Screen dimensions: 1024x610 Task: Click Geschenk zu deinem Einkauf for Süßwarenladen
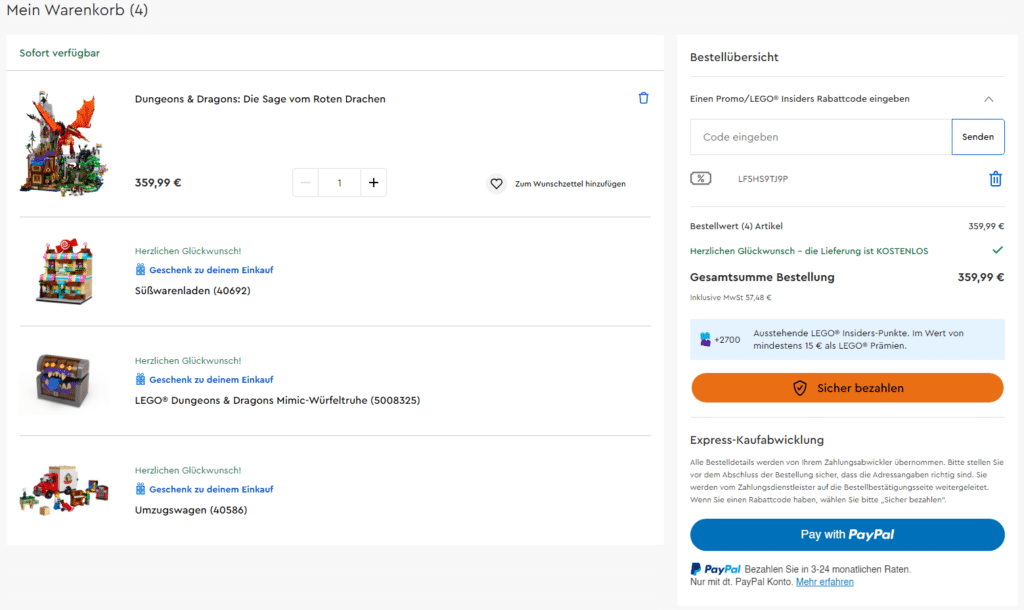coord(211,270)
